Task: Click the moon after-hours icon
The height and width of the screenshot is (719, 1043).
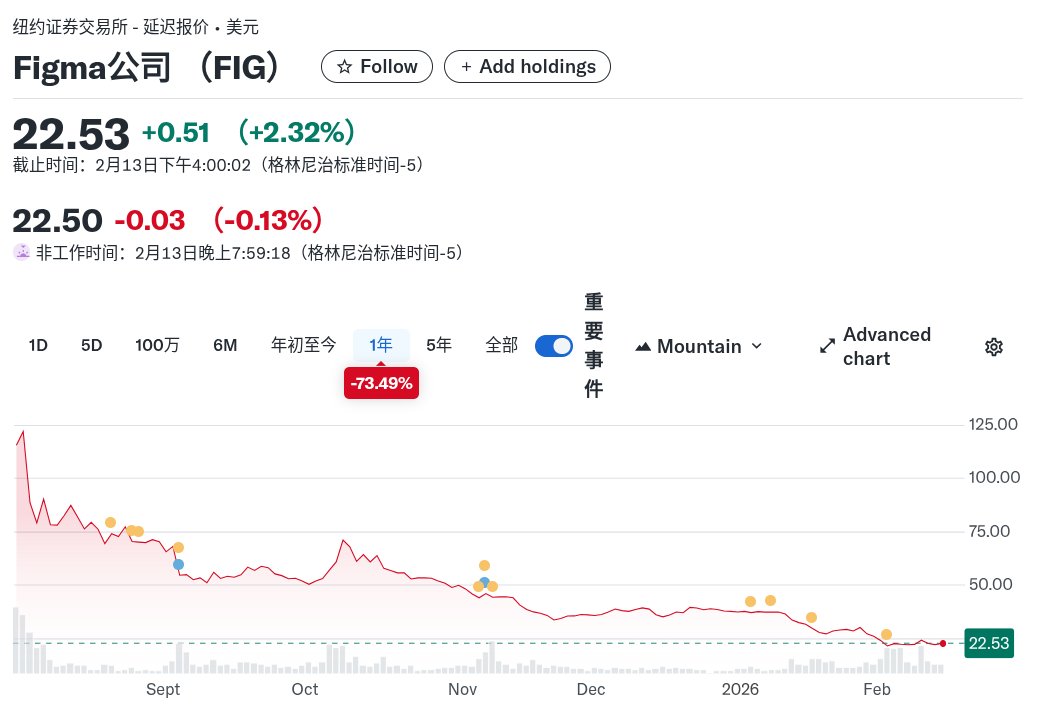Action: tap(22, 253)
